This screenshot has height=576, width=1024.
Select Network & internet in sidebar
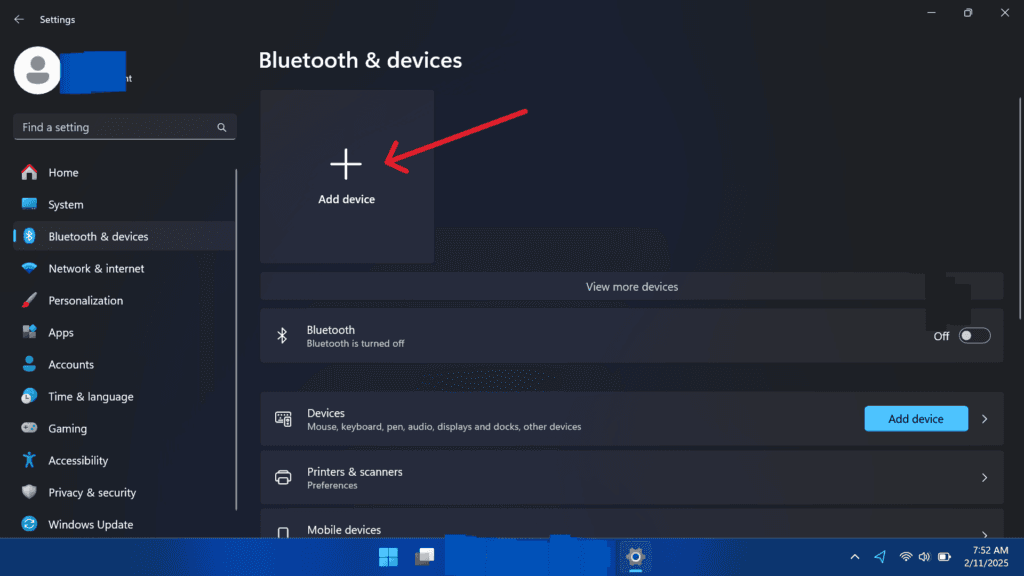[124, 268]
